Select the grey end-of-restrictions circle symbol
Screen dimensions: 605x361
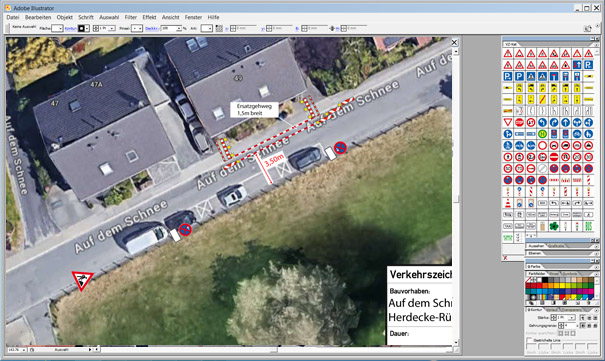point(542,168)
